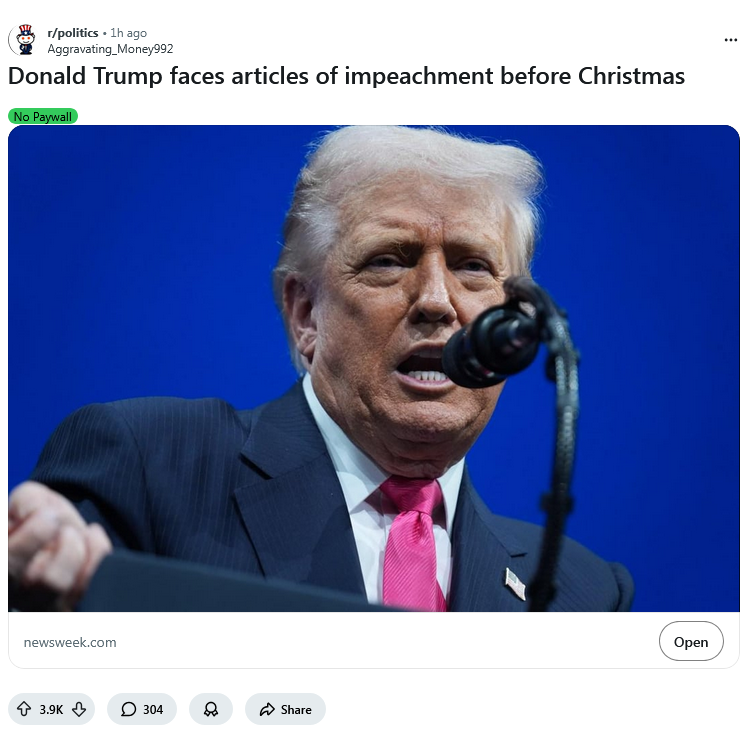Click the Share label text

(x=296, y=710)
